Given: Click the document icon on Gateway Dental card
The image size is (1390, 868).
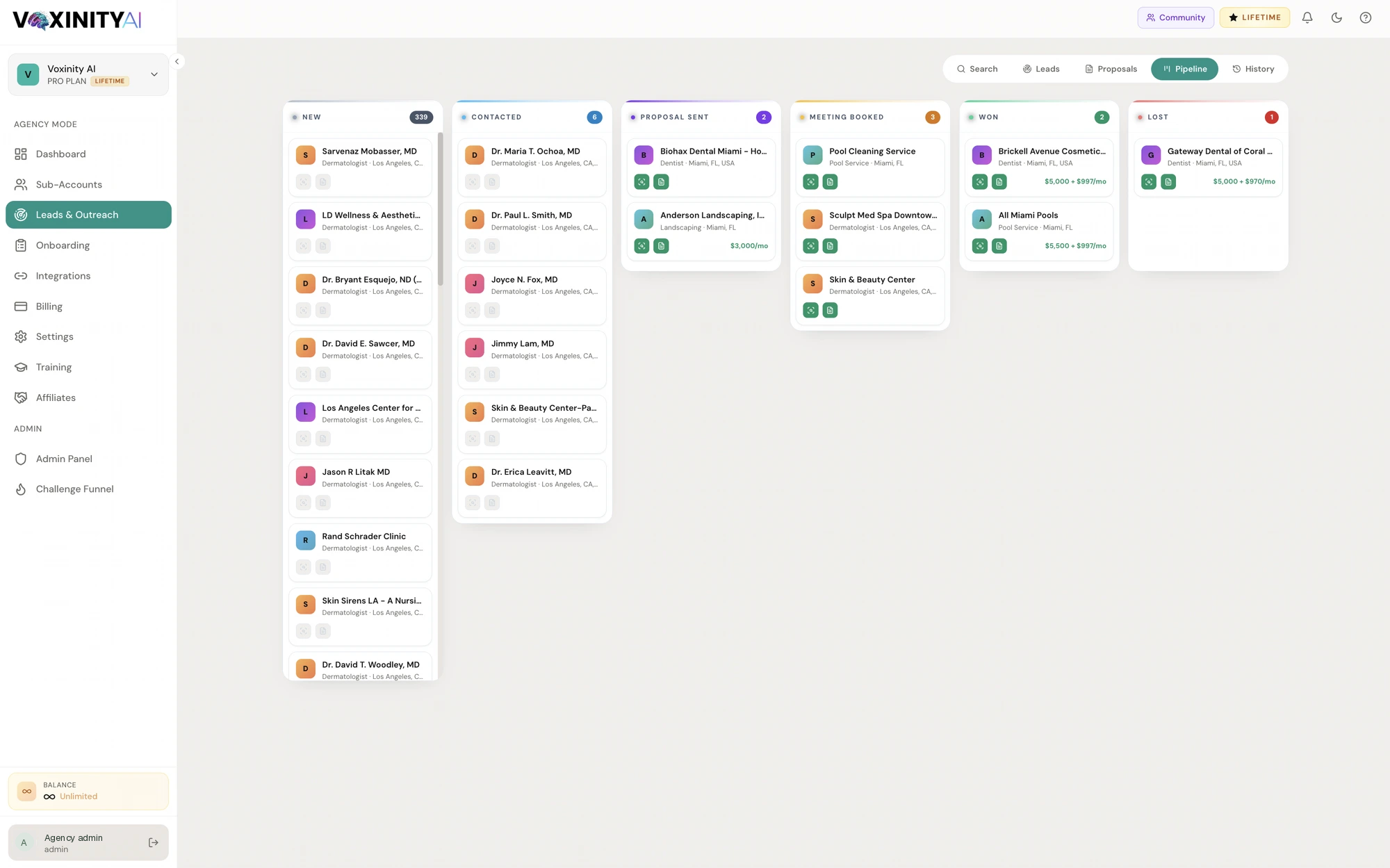Looking at the screenshot, I should tap(1168, 182).
